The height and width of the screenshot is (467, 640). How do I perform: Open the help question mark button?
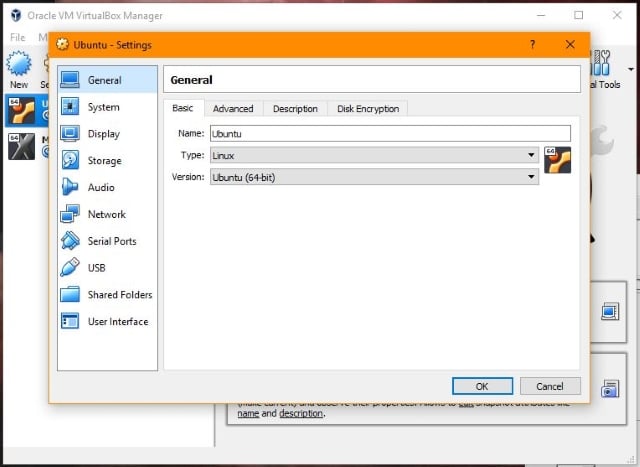click(x=532, y=44)
